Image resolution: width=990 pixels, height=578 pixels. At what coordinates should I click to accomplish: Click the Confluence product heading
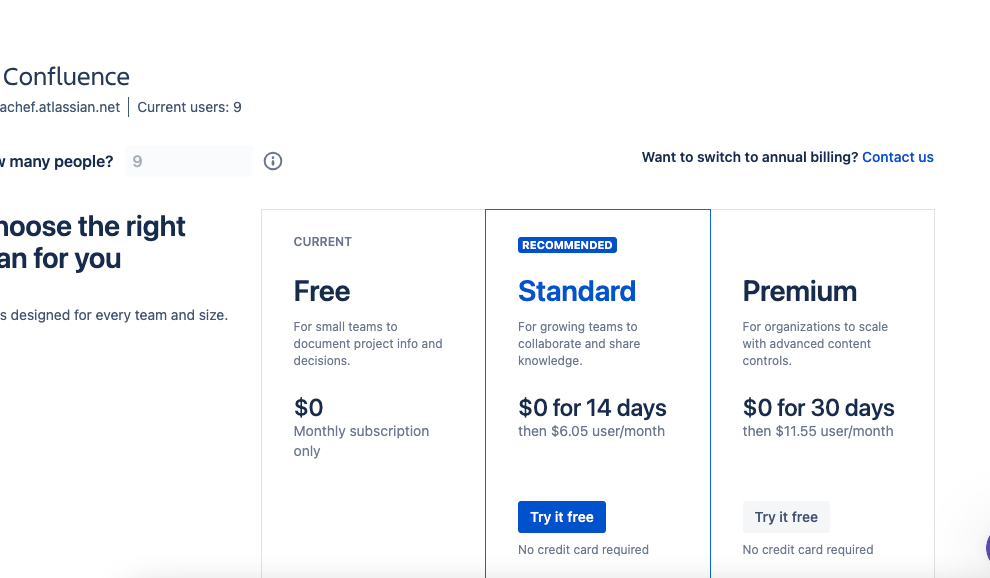[66, 77]
